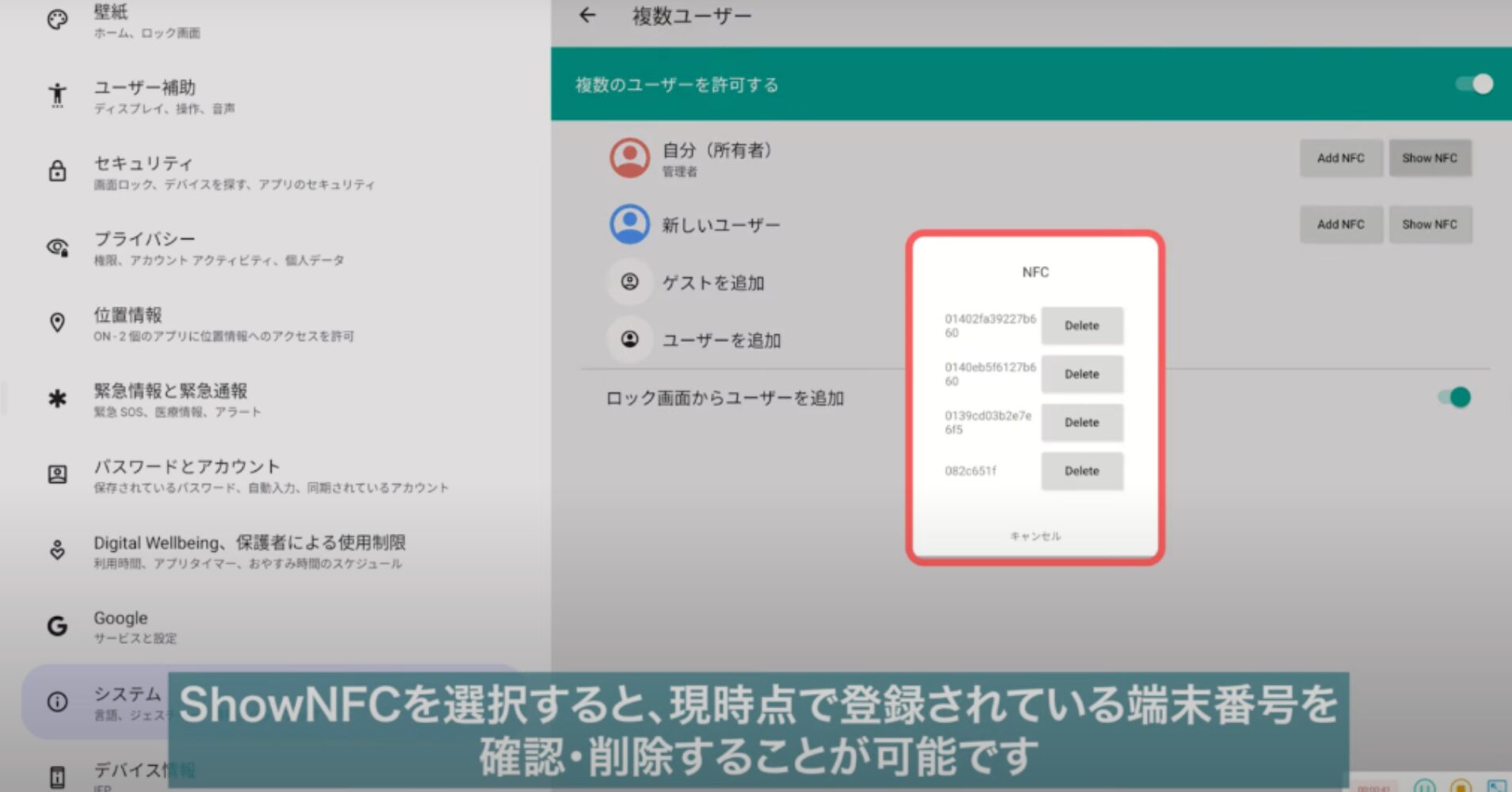Click the blue new user avatar icon
The height and width of the screenshot is (792, 1512).
[629, 224]
